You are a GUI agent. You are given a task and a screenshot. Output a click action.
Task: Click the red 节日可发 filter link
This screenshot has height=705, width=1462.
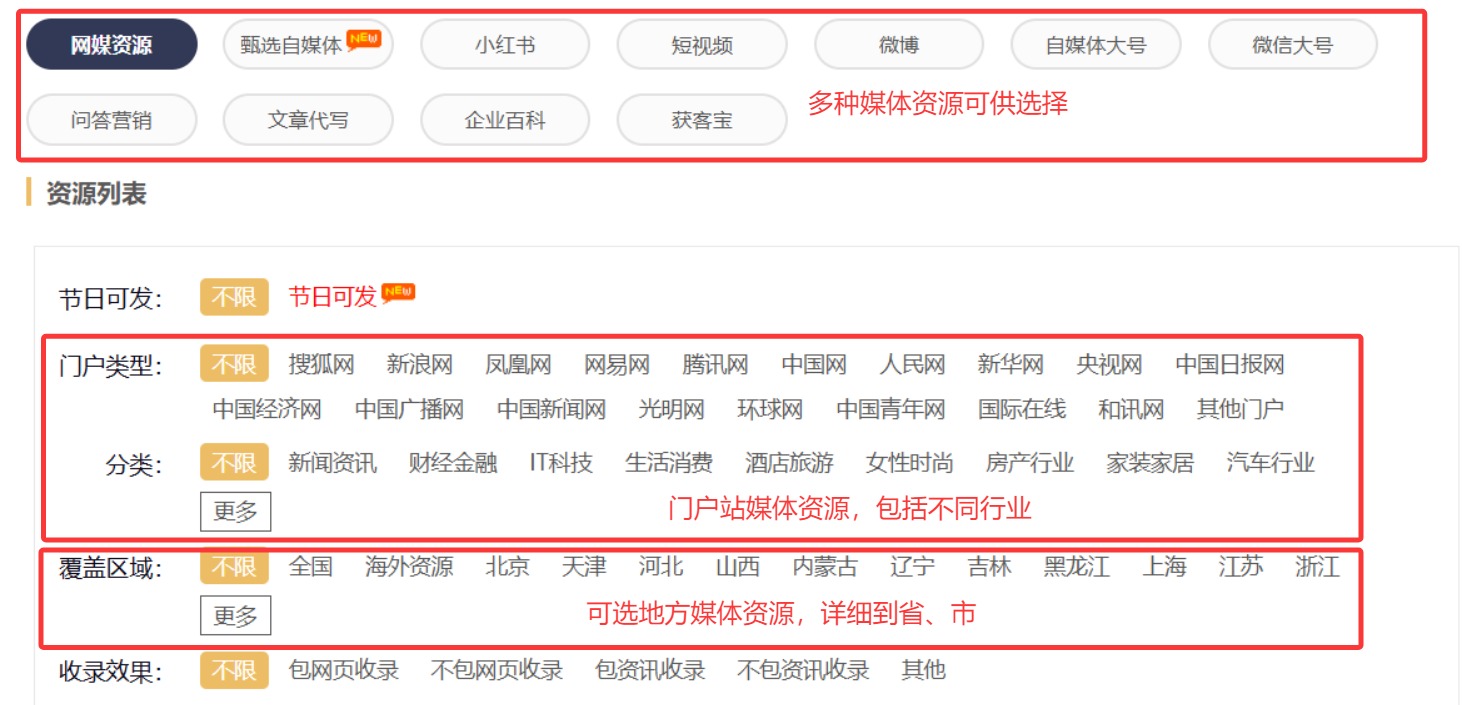point(332,296)
